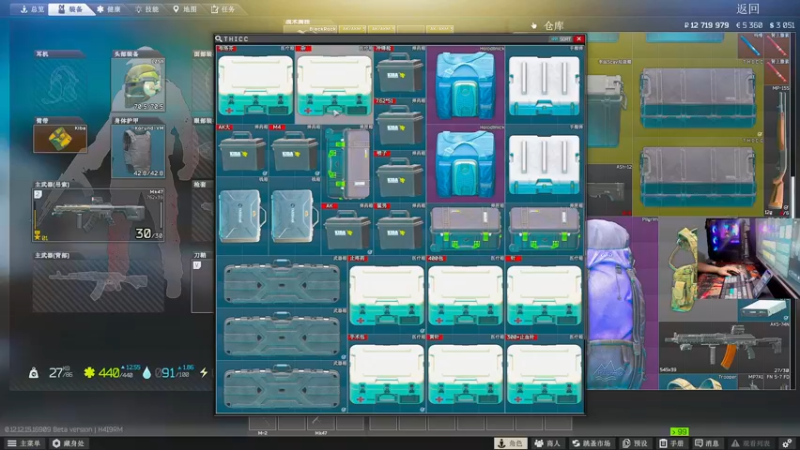The image size is (800, 450).
Task: Select the first medcase in top-left slot
Action: point(256,85)
